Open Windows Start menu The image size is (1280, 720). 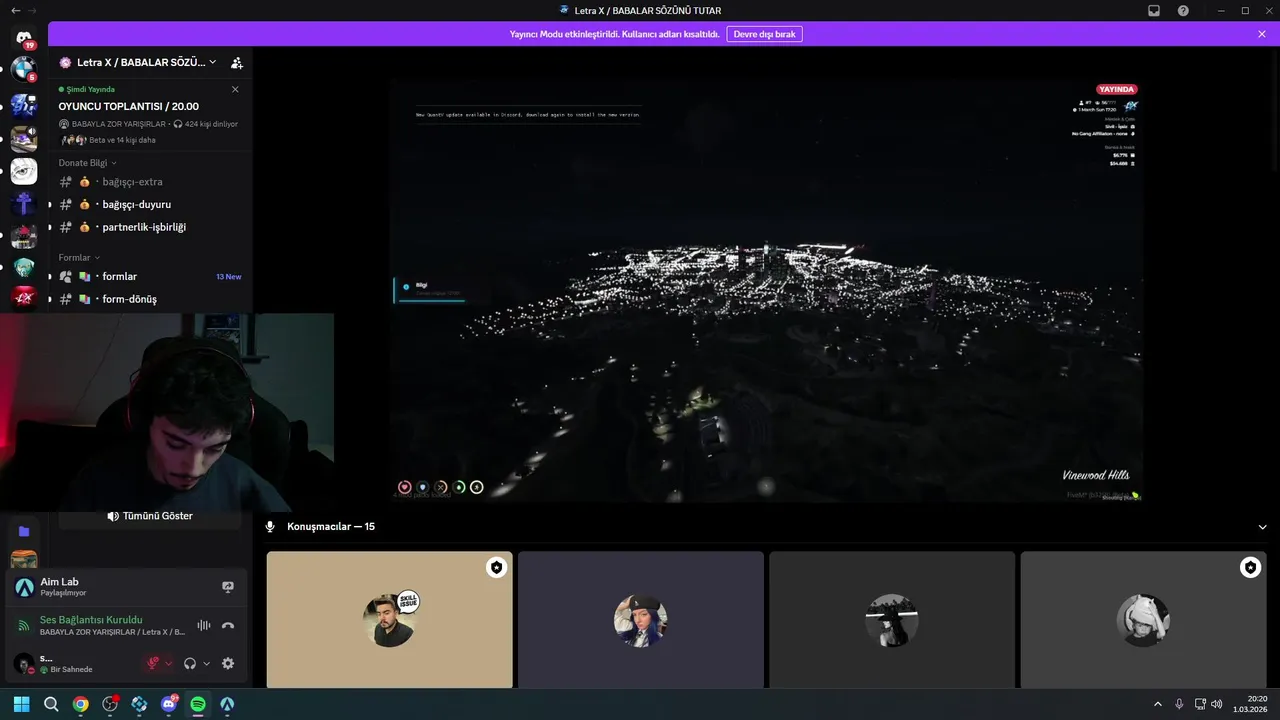21,704
